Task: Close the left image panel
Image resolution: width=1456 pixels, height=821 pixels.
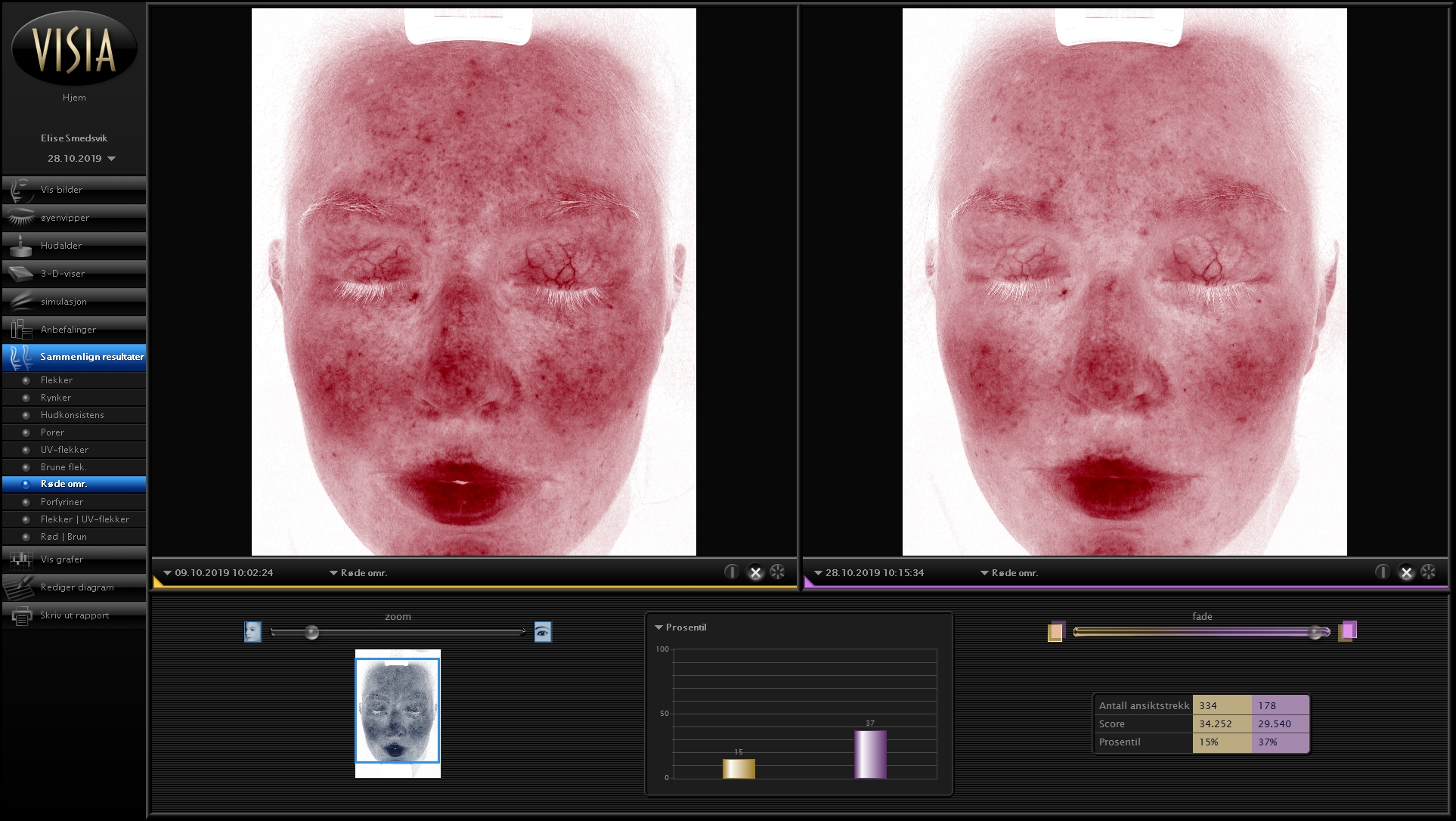Action: coord(755,572)
